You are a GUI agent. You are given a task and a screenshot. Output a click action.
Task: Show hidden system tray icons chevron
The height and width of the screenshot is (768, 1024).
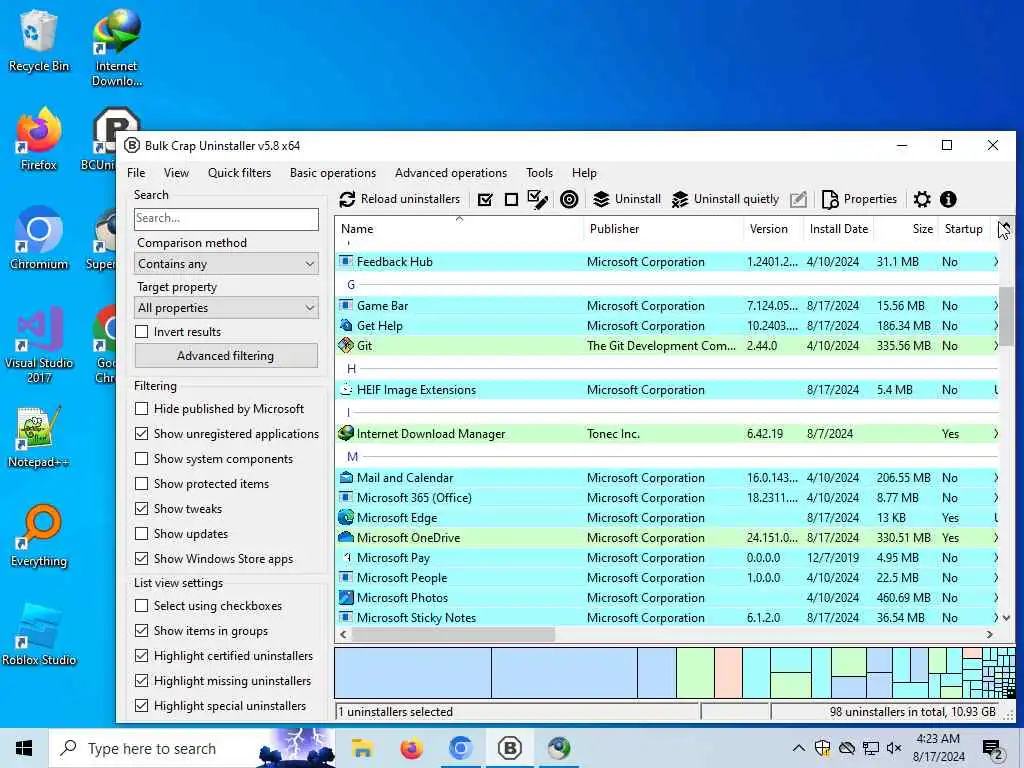click(798, 748)
